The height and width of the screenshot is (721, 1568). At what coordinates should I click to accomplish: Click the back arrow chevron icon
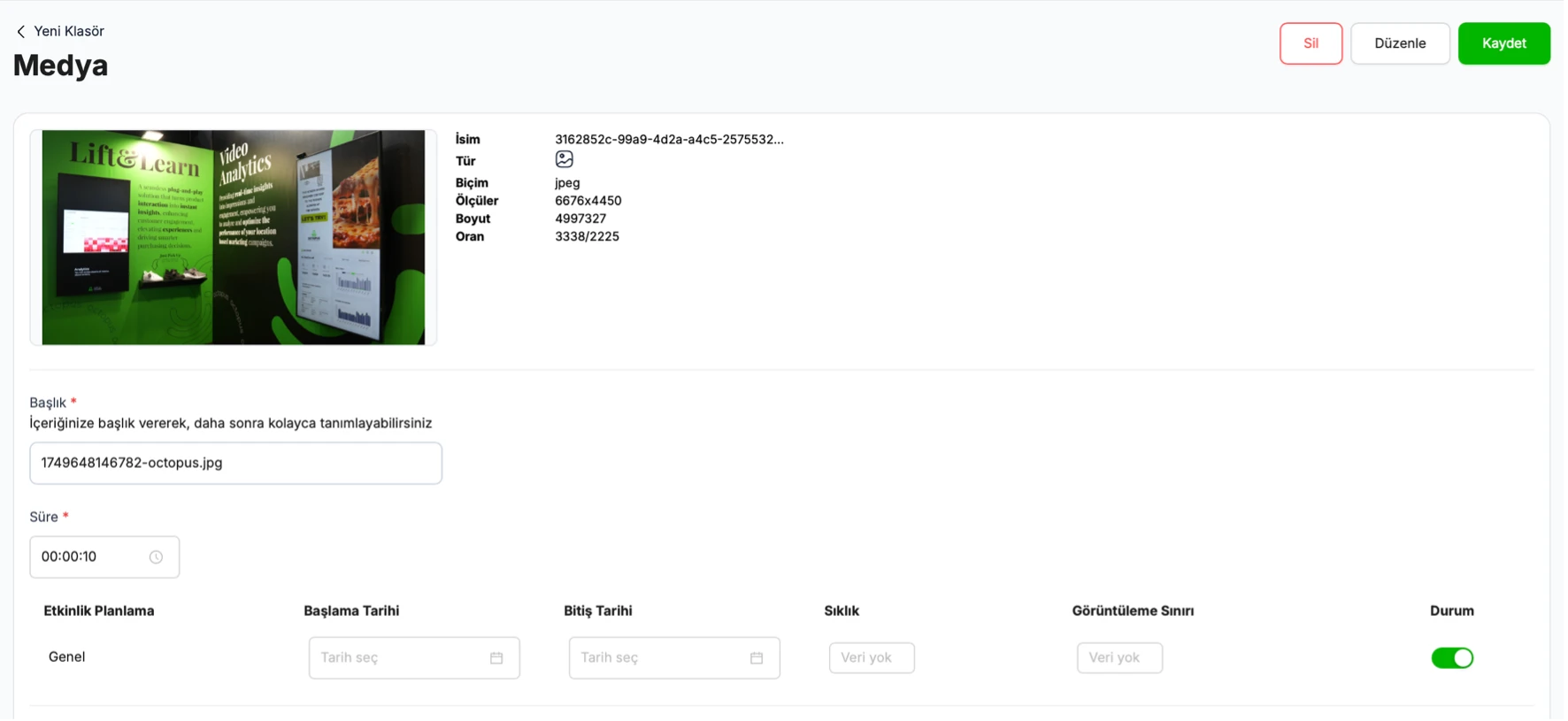click(21, 32)
